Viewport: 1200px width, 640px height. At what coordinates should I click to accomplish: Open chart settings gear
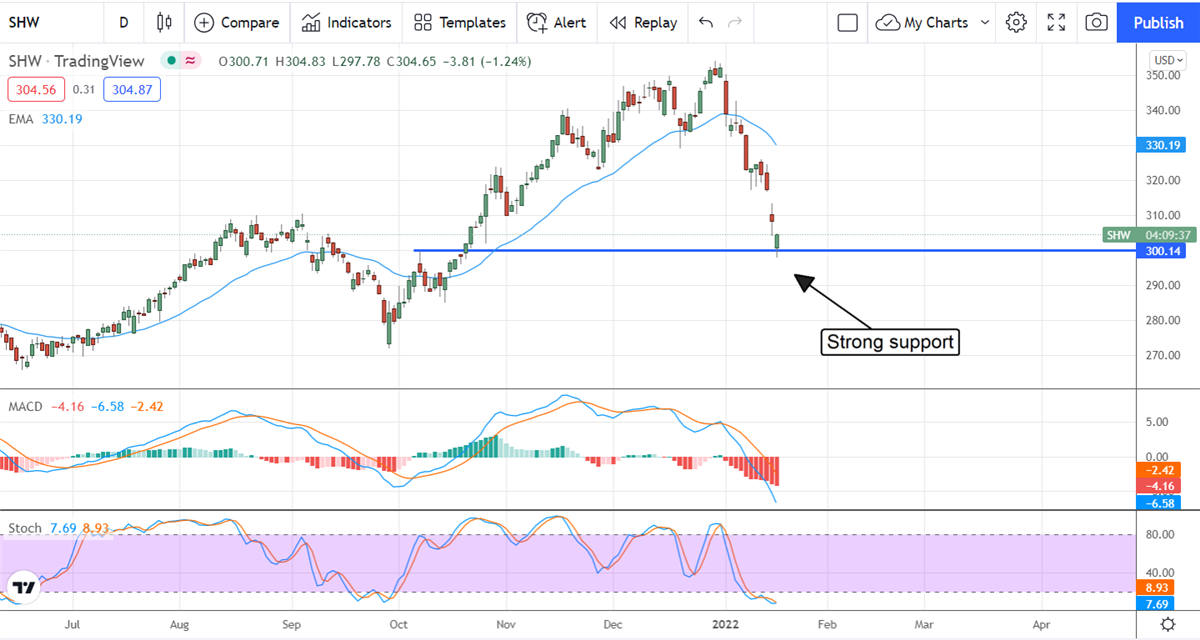(1017, 22)
